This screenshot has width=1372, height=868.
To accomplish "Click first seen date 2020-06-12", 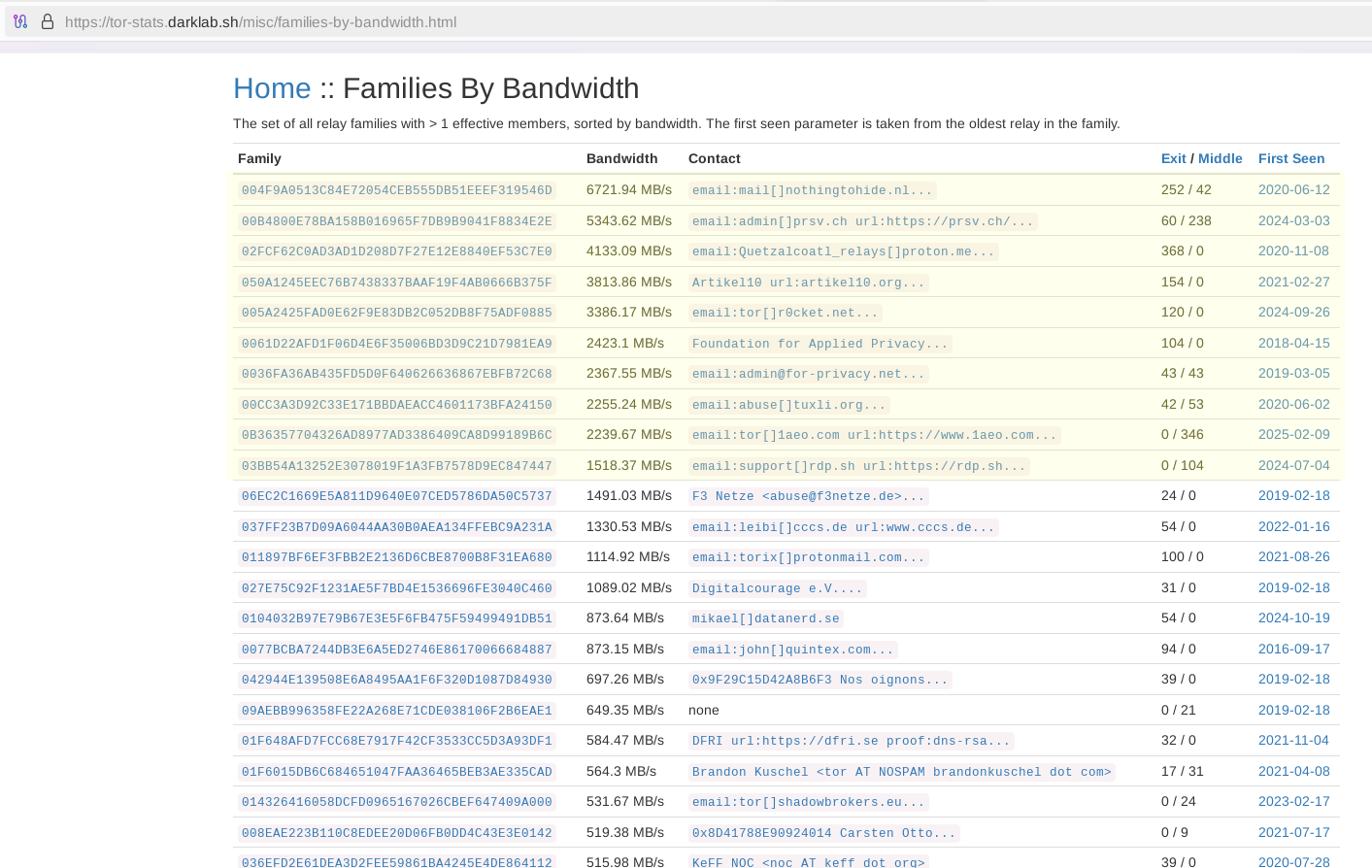I will click(x=1294, y=190).
